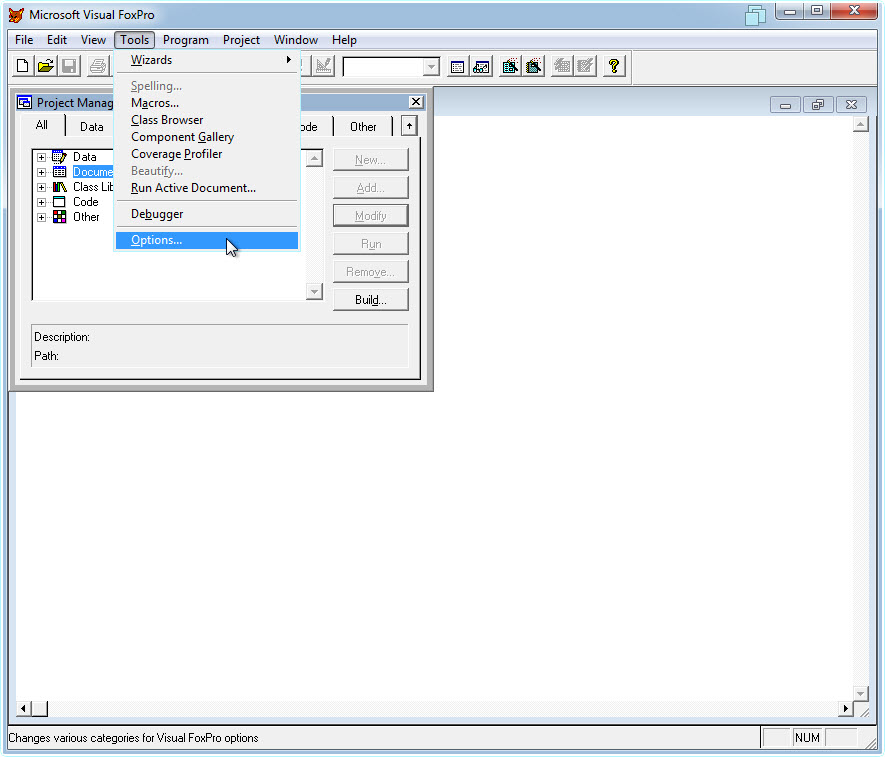This screenshot has height=757, width=885.
Task: Open the Program menu
Action: point(186,40)
